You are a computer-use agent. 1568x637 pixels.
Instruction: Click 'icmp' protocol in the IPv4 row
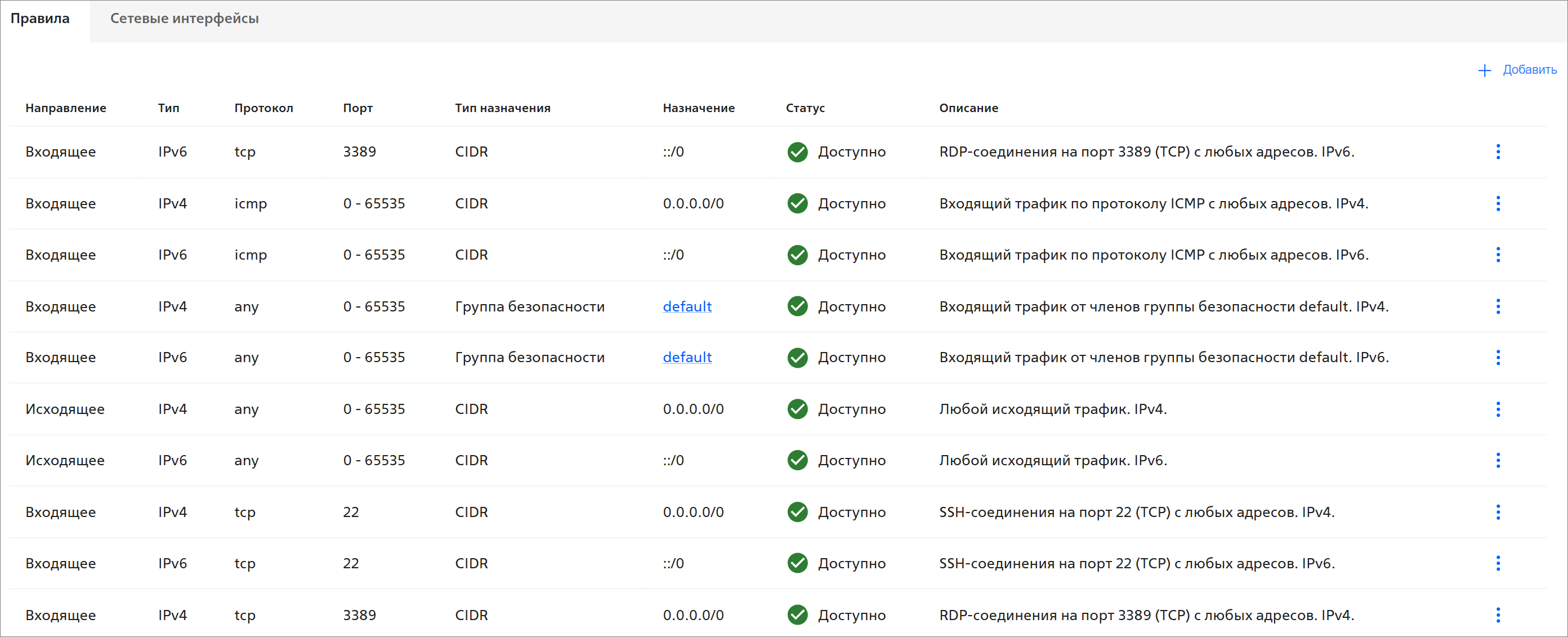[251, 203]
